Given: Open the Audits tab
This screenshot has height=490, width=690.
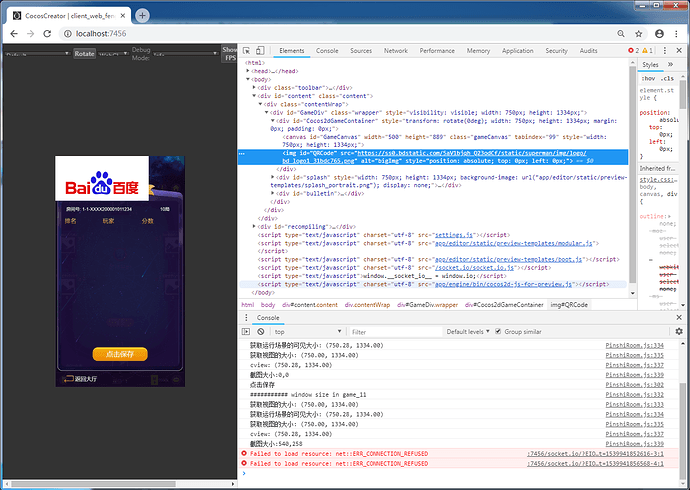Looking at the screenshot, I should (588, 51).
